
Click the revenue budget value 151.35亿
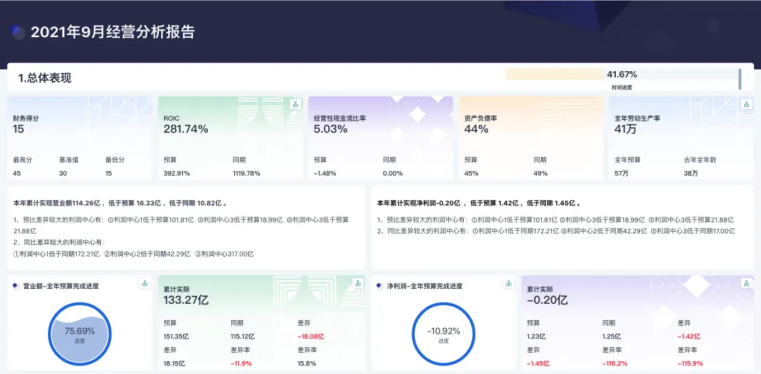click(176, 336)
